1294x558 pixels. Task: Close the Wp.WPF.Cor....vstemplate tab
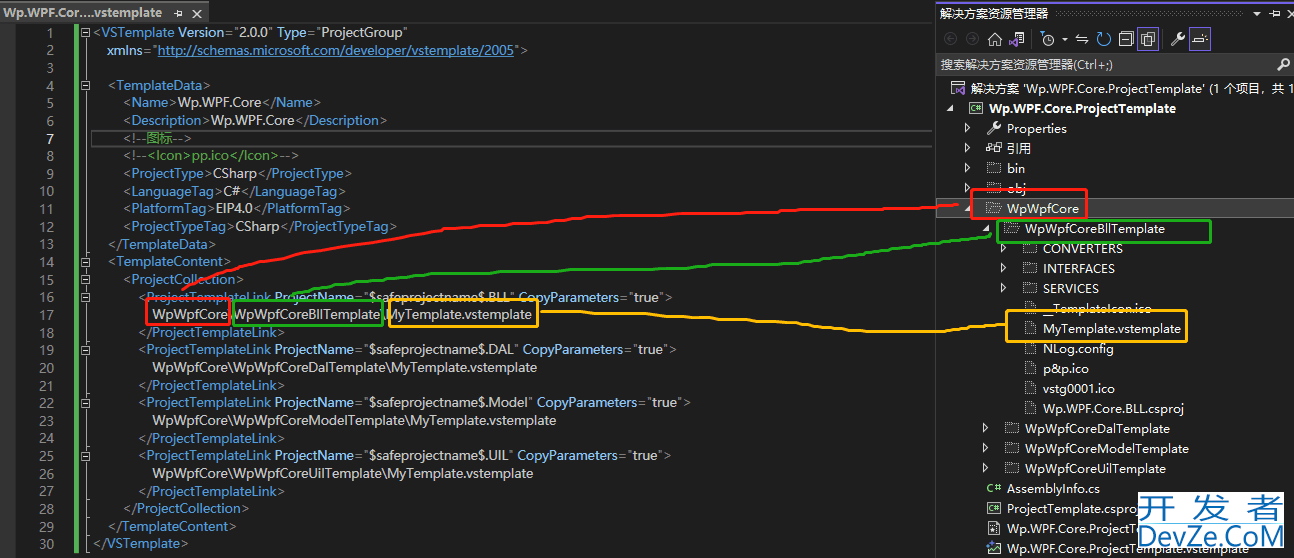coord(196,13)
